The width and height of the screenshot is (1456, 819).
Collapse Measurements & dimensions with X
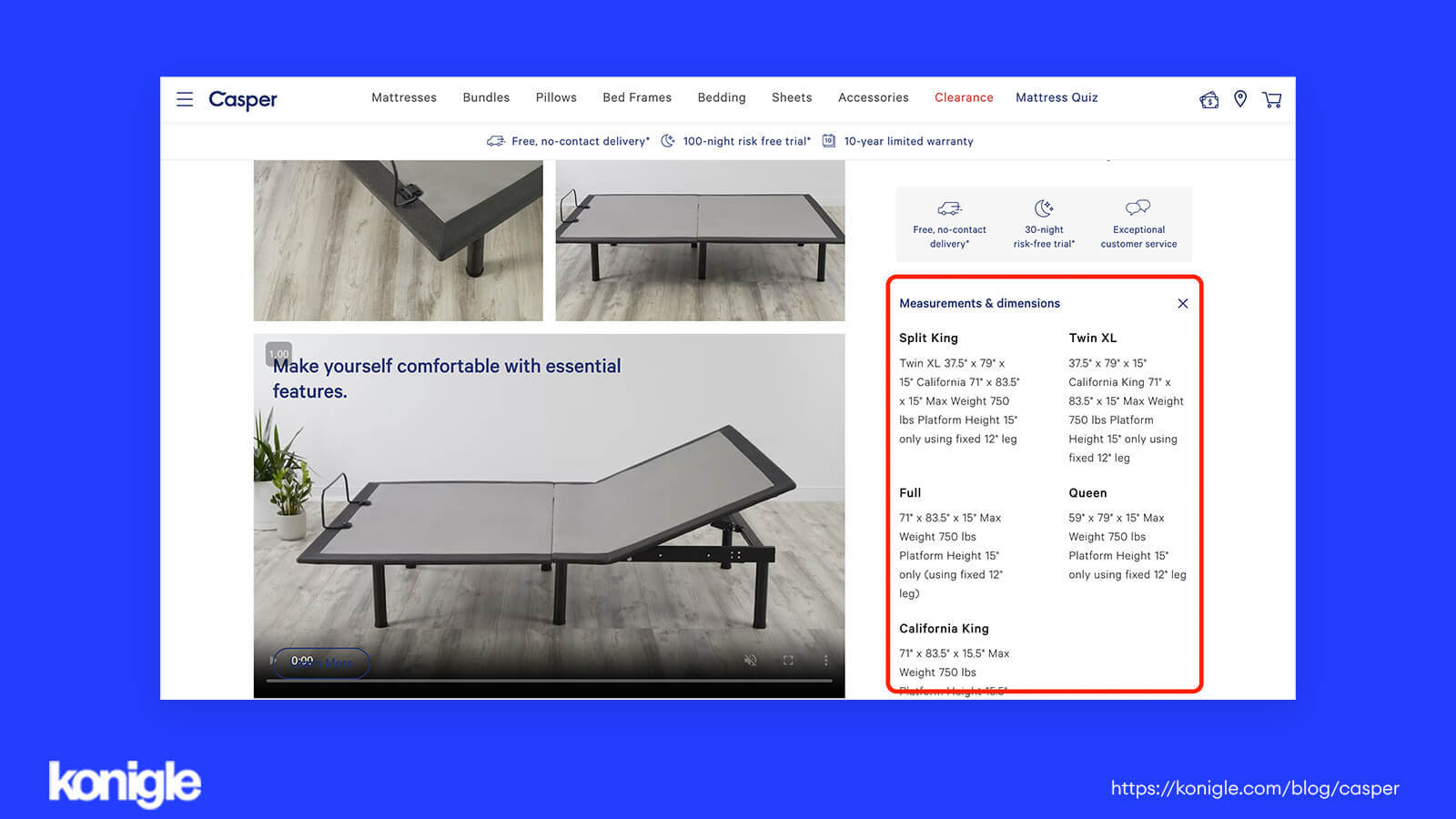pos(1183,303)
